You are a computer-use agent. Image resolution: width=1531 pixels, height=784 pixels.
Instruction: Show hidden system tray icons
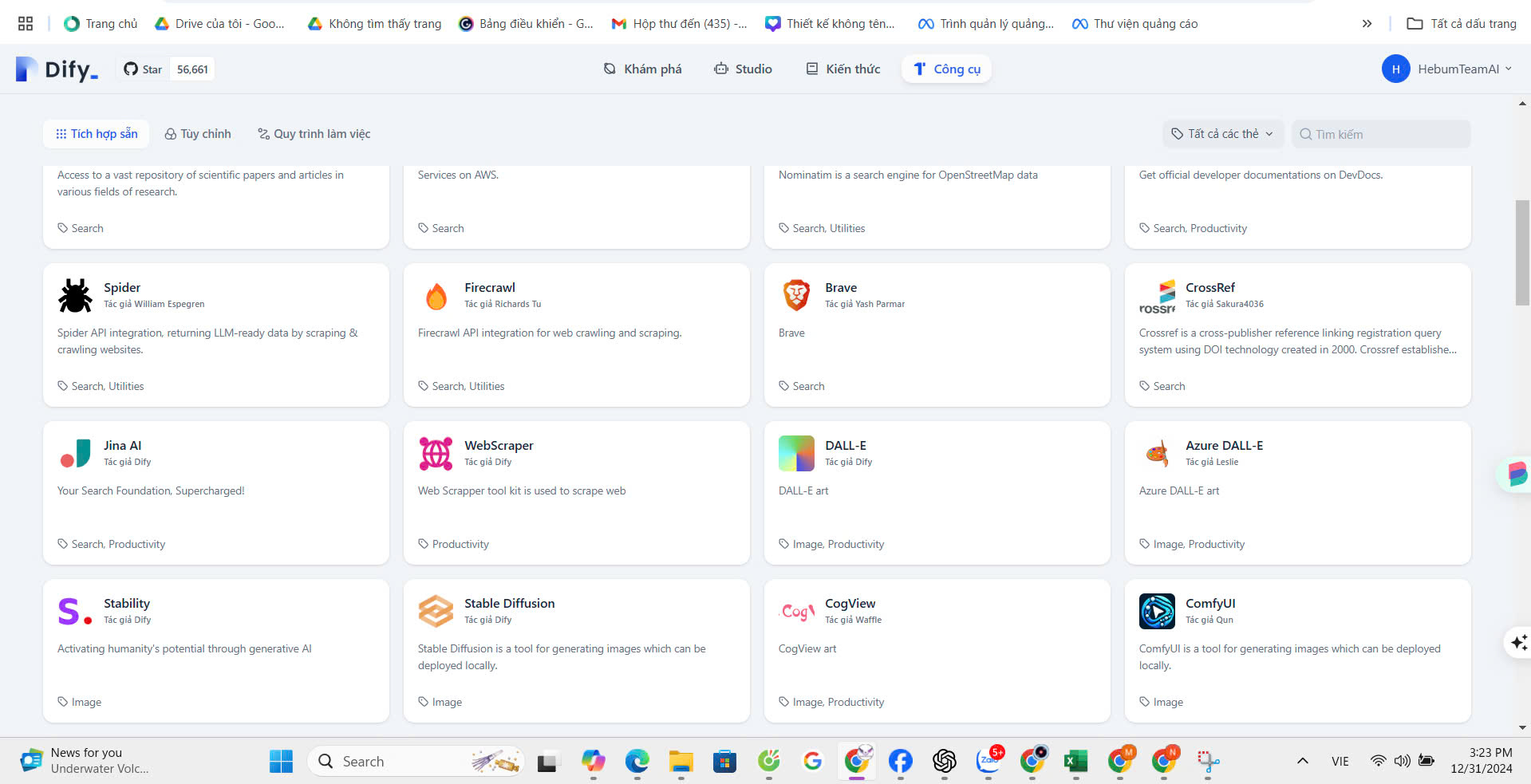(x=1302, y=761)
